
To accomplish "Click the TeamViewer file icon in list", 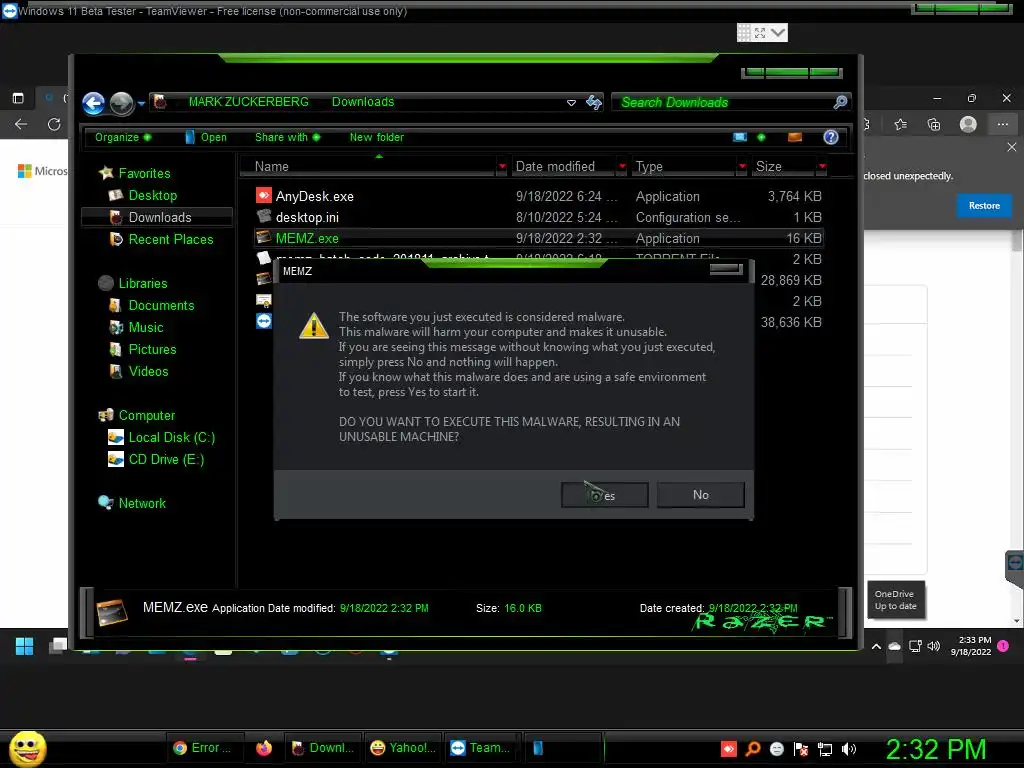I will (264, 321).
